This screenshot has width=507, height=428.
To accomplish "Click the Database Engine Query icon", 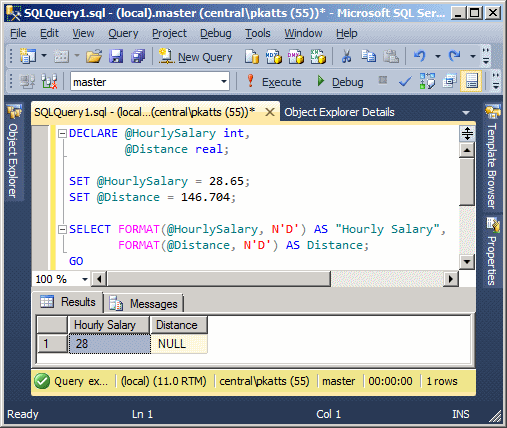I will [252, 56].
